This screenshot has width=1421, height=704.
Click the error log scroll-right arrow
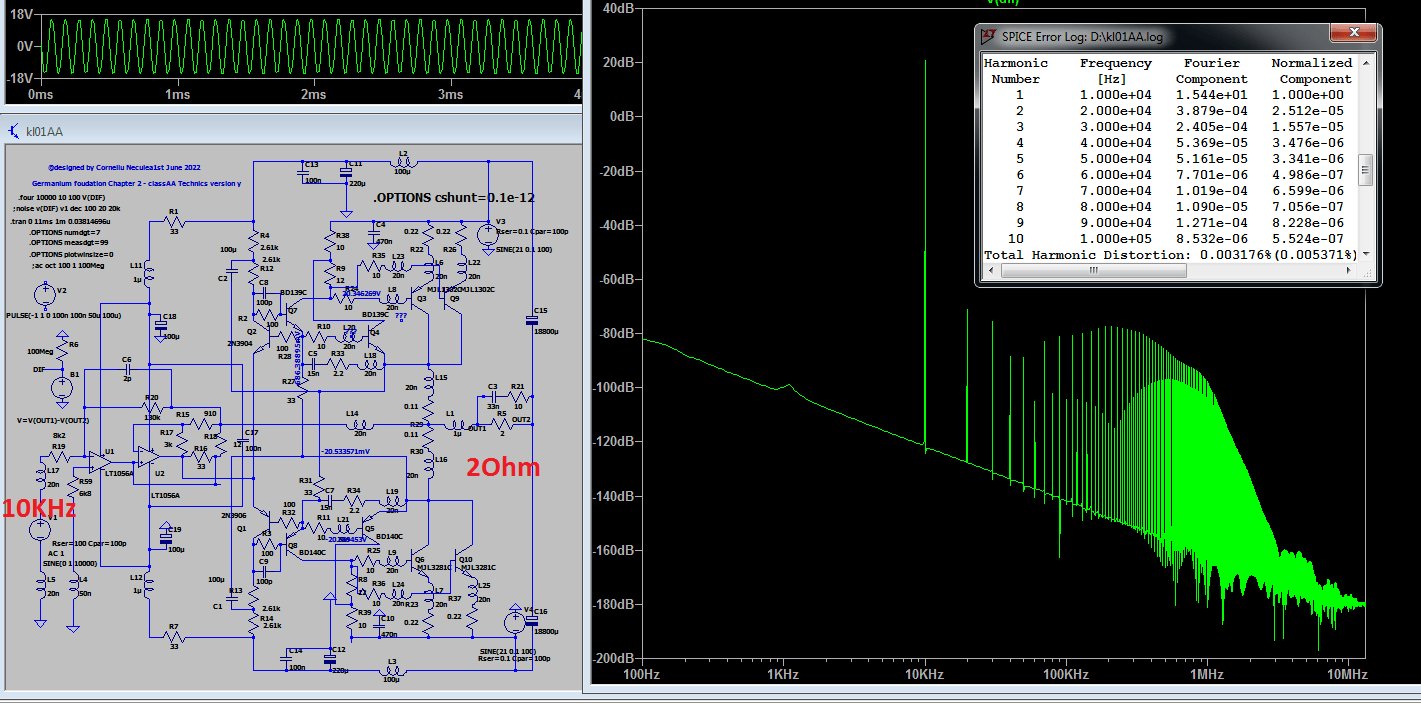1349,270
